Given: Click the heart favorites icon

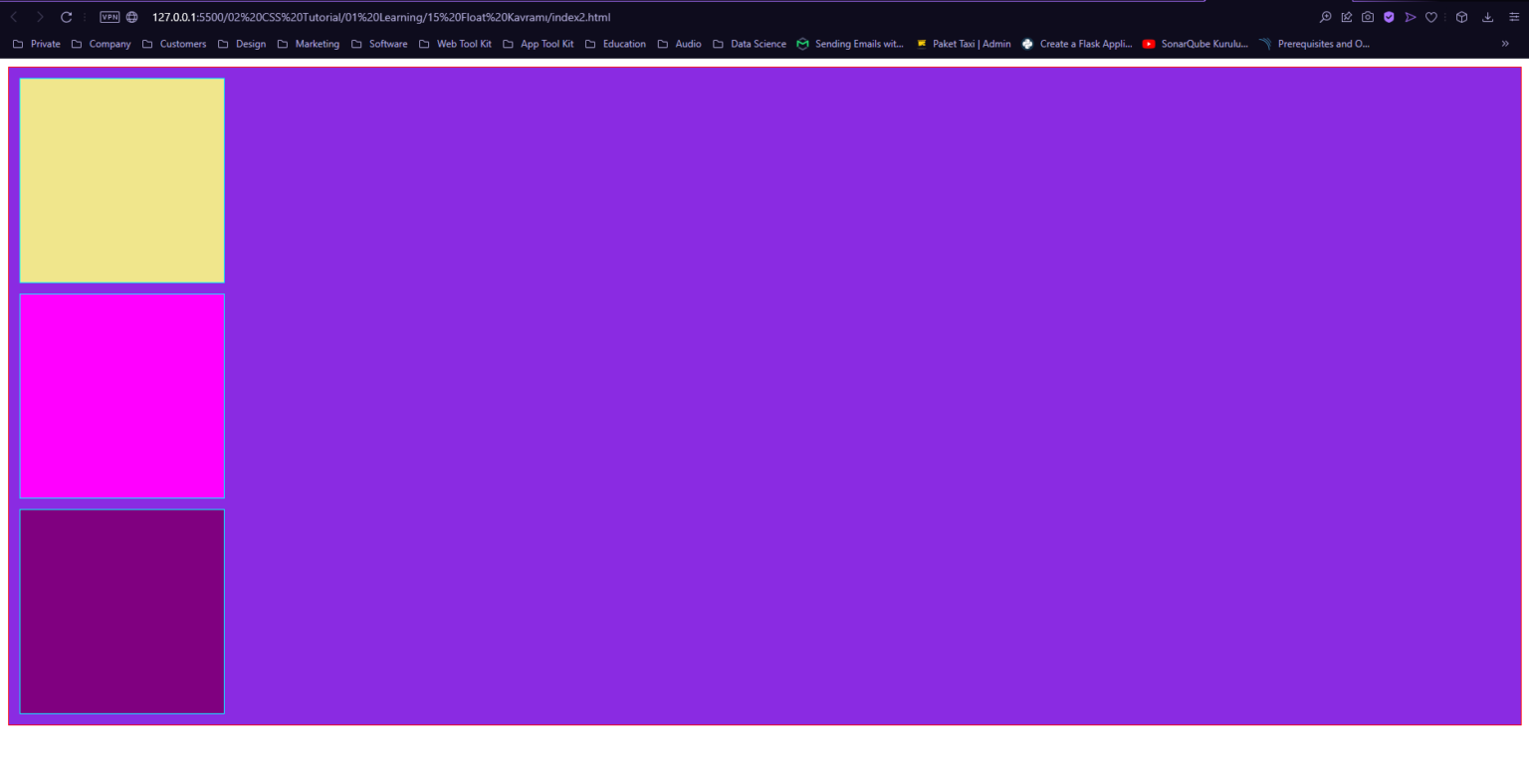Looking at the screenshot, I should pos(1430,17).
